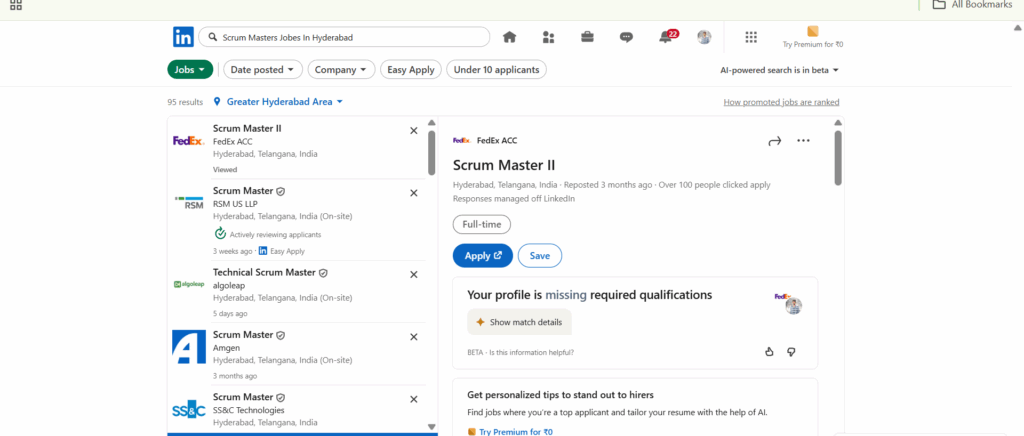This screenshot has width=1024, height=436.
Task: Save the Scrum Master II job
Action: [539, 256]
